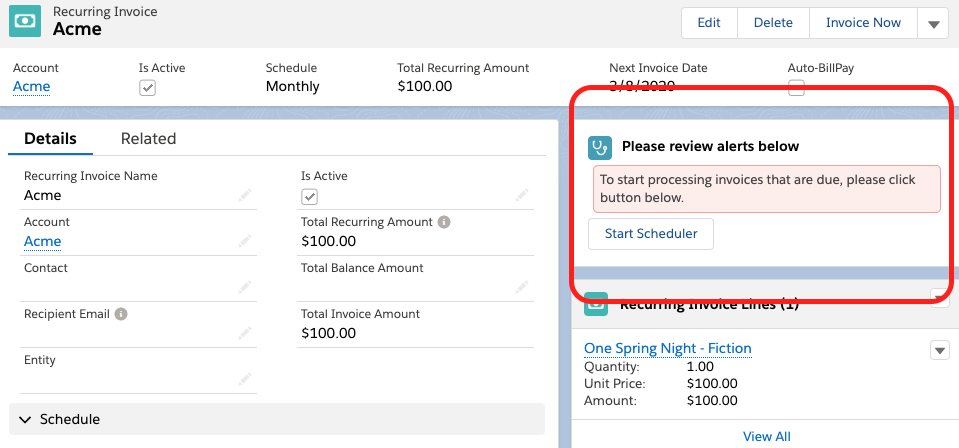
Task: Toggle Is Active checkbox in Details
Action: [310, 196]
